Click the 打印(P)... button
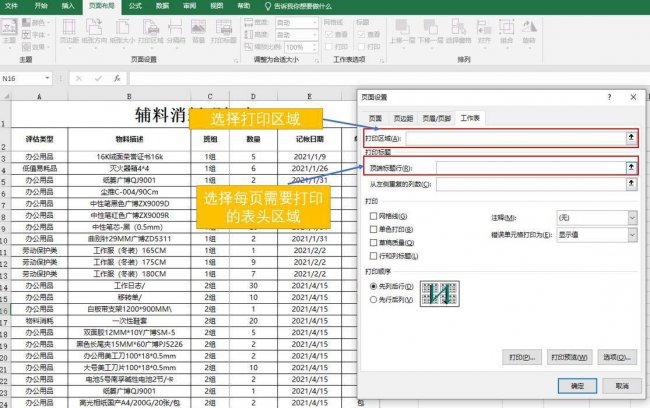The width and height of the screenshot is (650, 408). (522, 357)
